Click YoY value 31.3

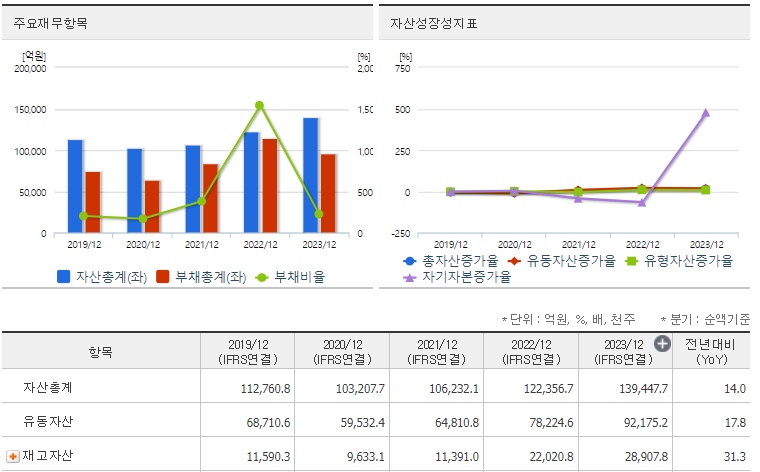click(x=735, y=456)
